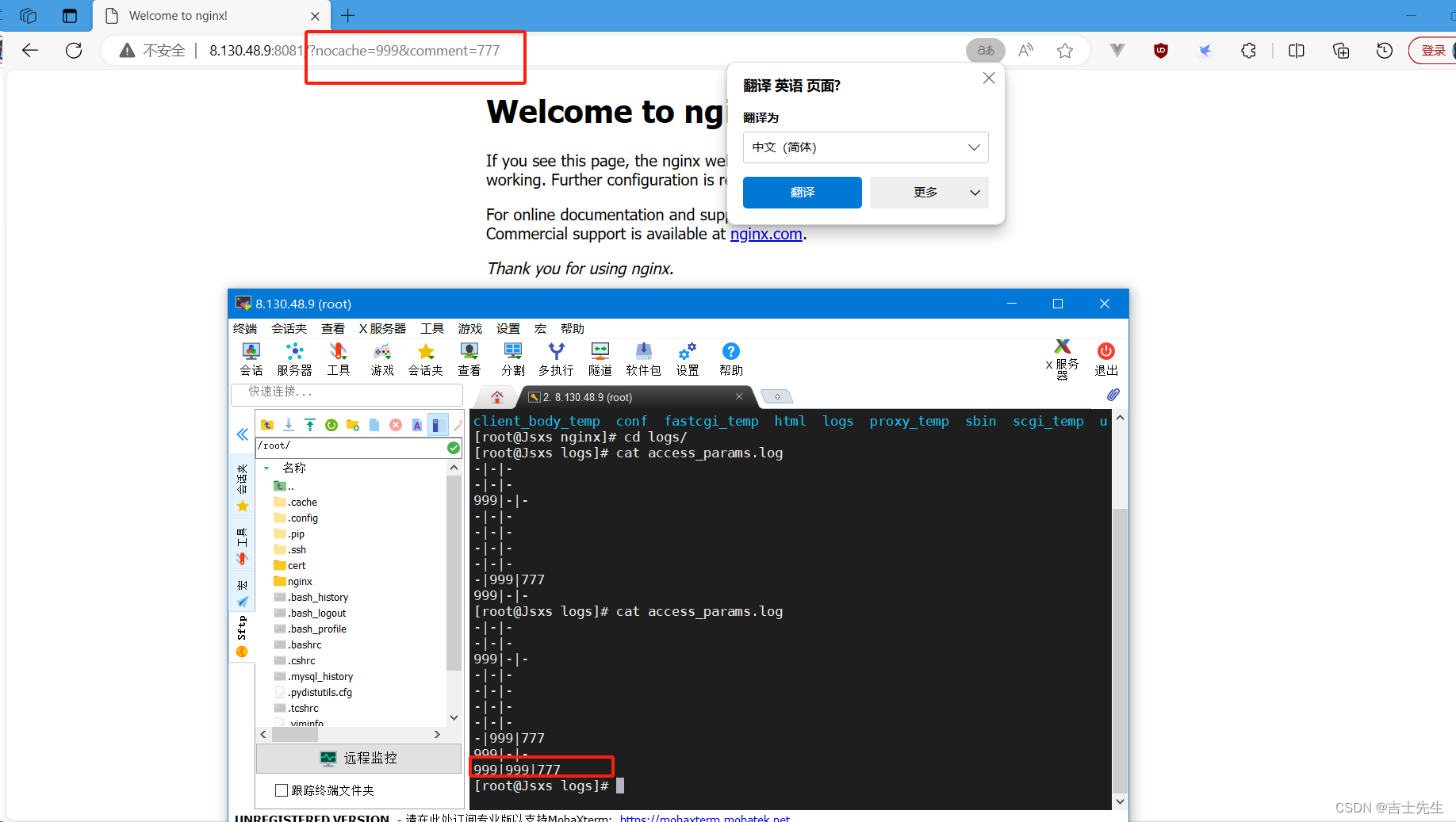Click the Remote monitoring (远程监控) button
Screen dimensions: 1456x822
coord(358,758)
